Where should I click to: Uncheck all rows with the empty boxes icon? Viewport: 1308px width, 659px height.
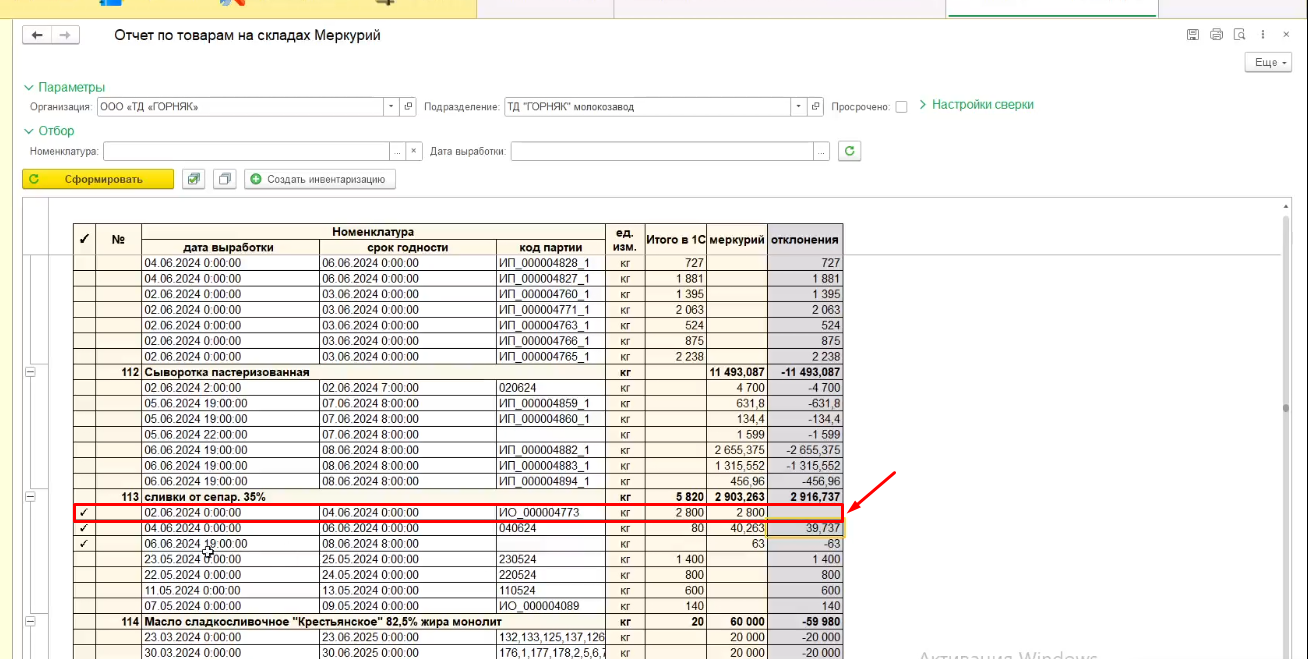(225, 179)
